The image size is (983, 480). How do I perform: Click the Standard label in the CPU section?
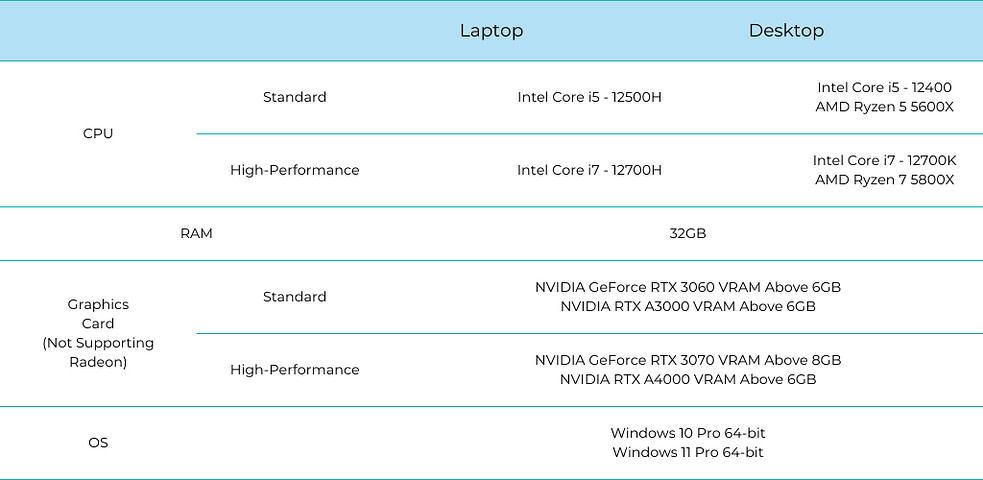pyautogui.click(x=294, y=97)
